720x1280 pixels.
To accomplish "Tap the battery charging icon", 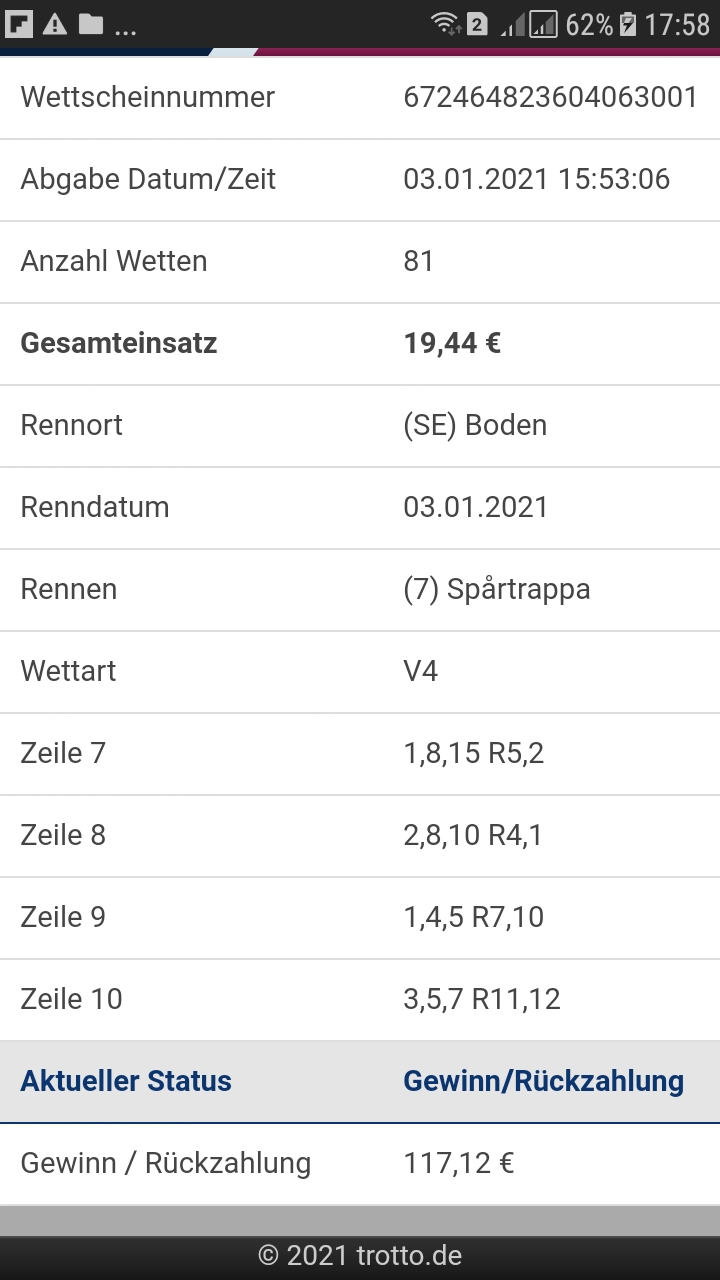I will tap(628, 24).
